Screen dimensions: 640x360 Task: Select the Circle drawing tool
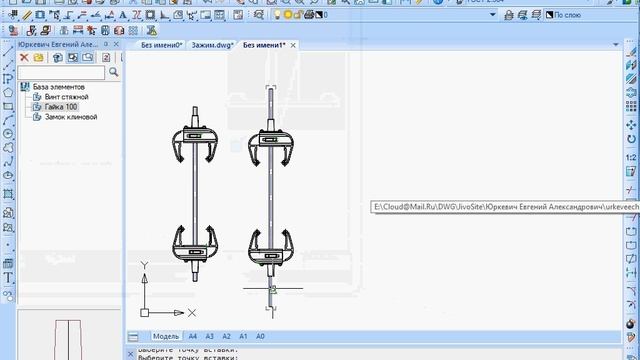coord(8,134)
